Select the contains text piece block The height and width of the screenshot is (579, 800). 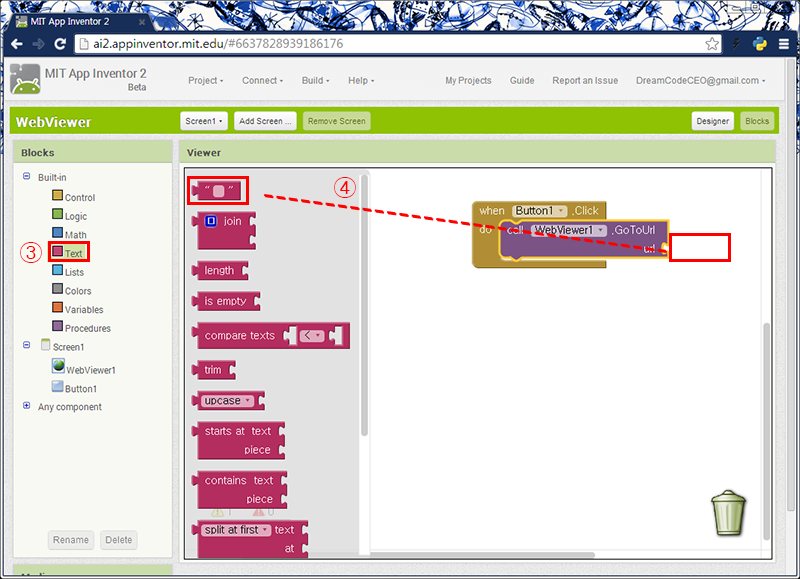tap(239, 490)
